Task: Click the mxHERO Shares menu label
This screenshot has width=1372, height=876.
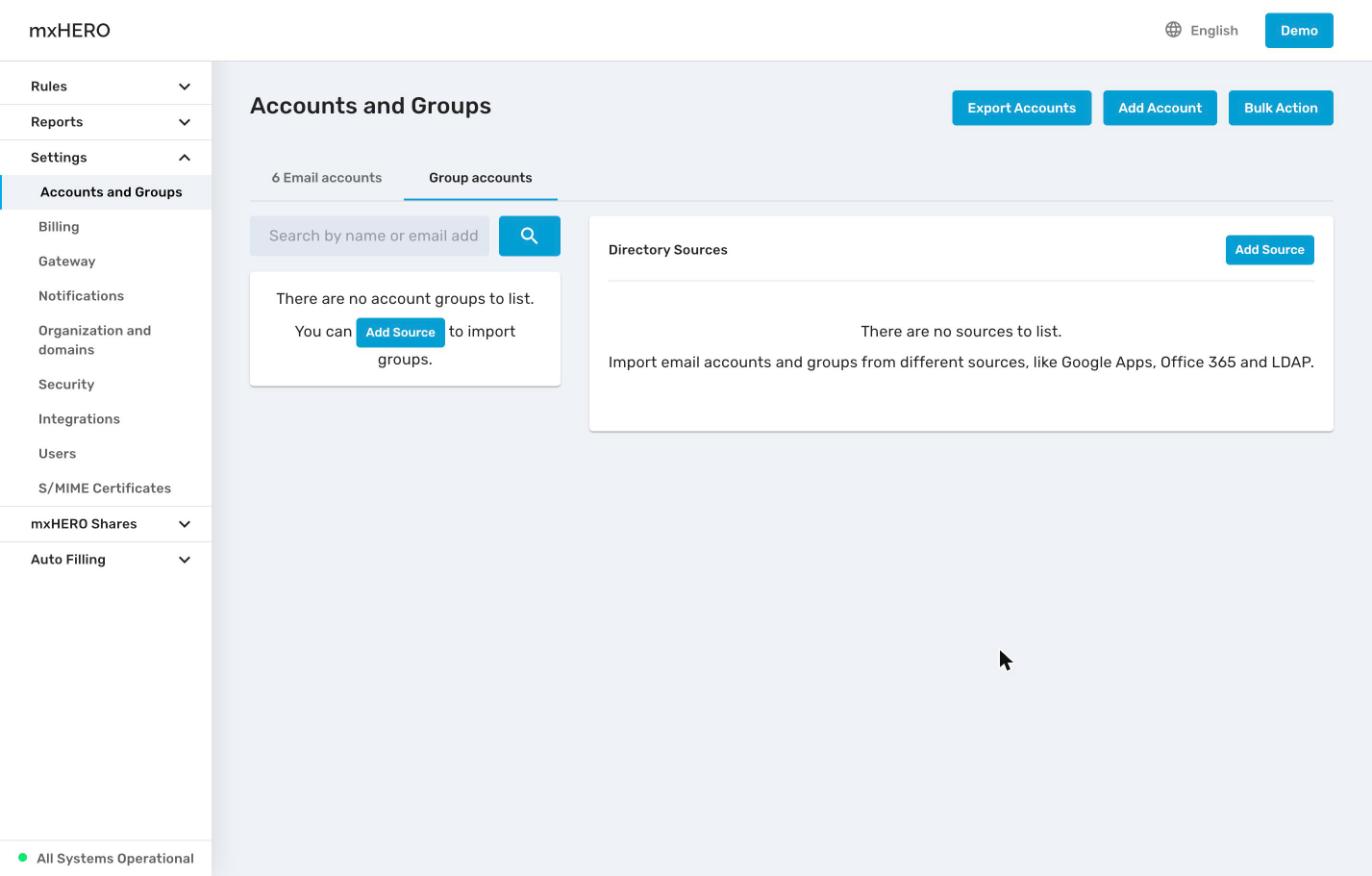Action: click(x=84, y=524)
